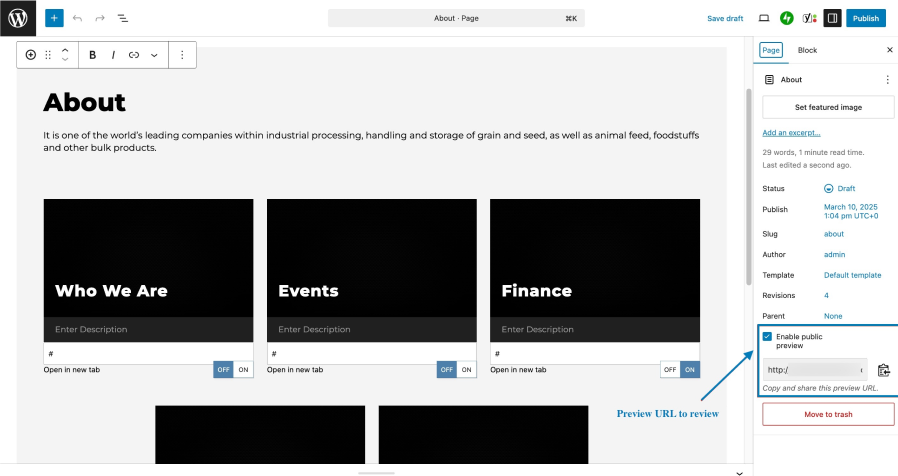Set Who We Are new tab toggle OFF
Image resolution: width=898 pixels, height=476 pixels.
point(223,369)
